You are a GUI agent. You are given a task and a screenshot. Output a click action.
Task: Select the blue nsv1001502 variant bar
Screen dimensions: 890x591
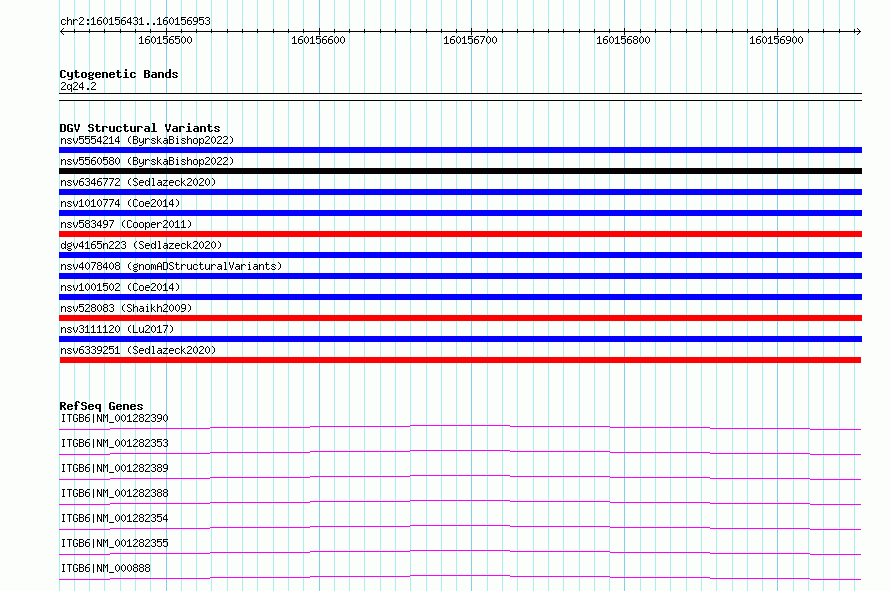460,297
